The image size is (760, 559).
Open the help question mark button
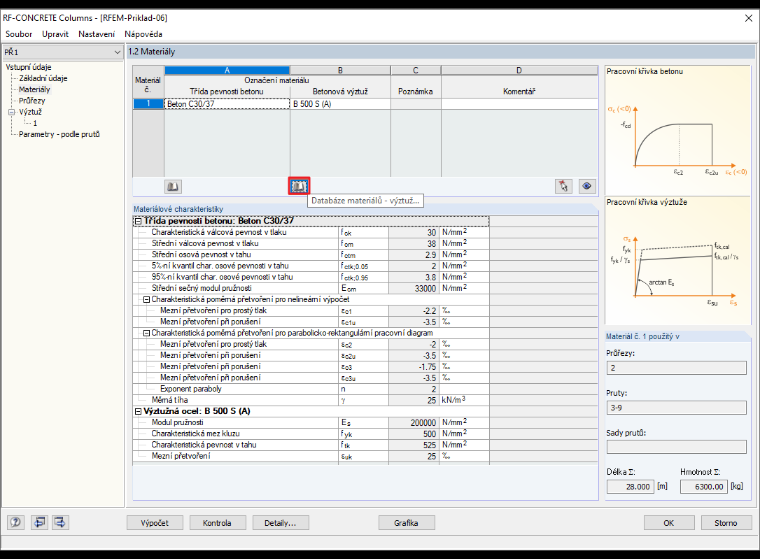(x=16, y=522)
